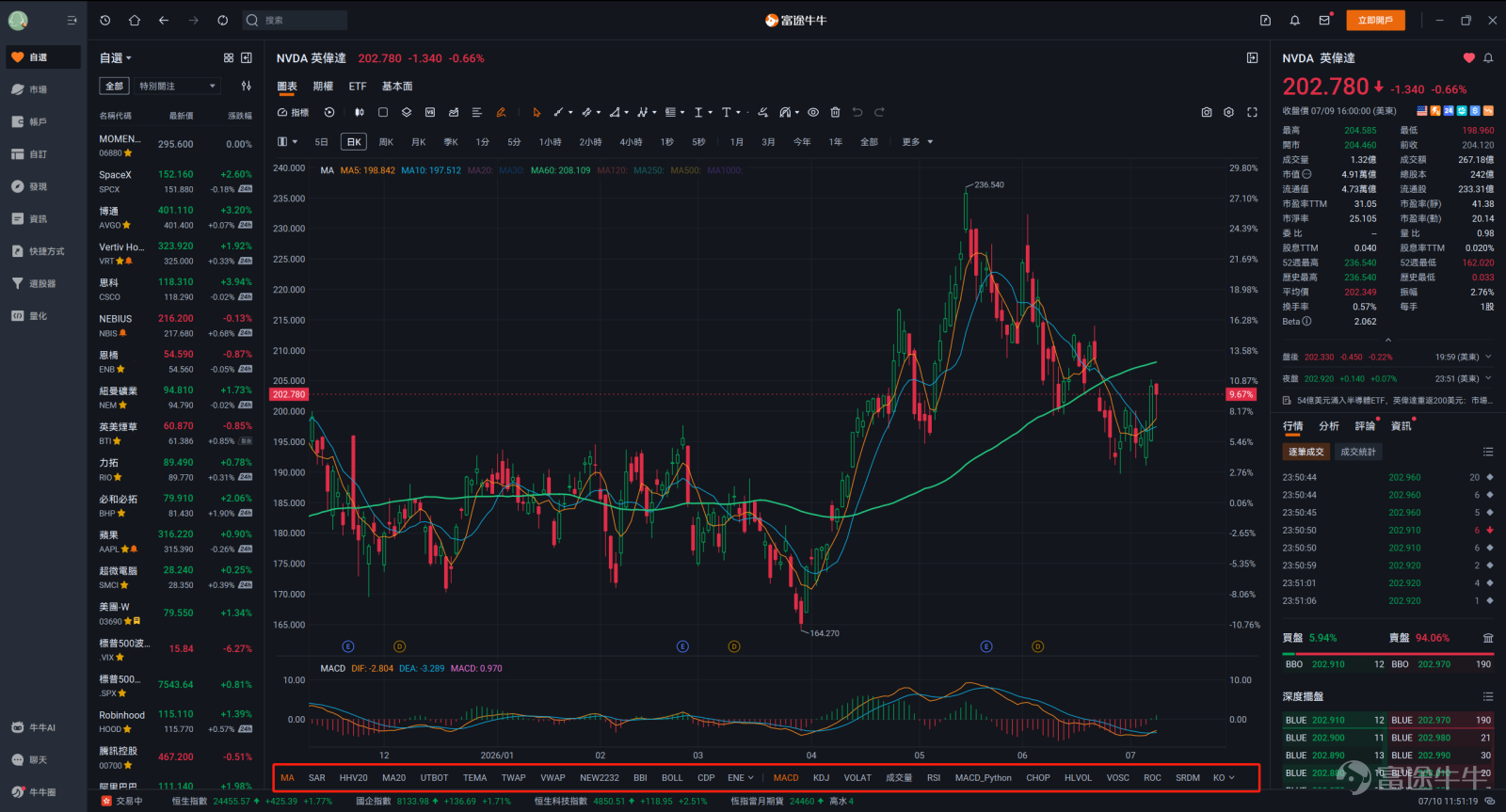Open the notifications bell in the title bar

pyautogui.click(x=1295, y=20)
